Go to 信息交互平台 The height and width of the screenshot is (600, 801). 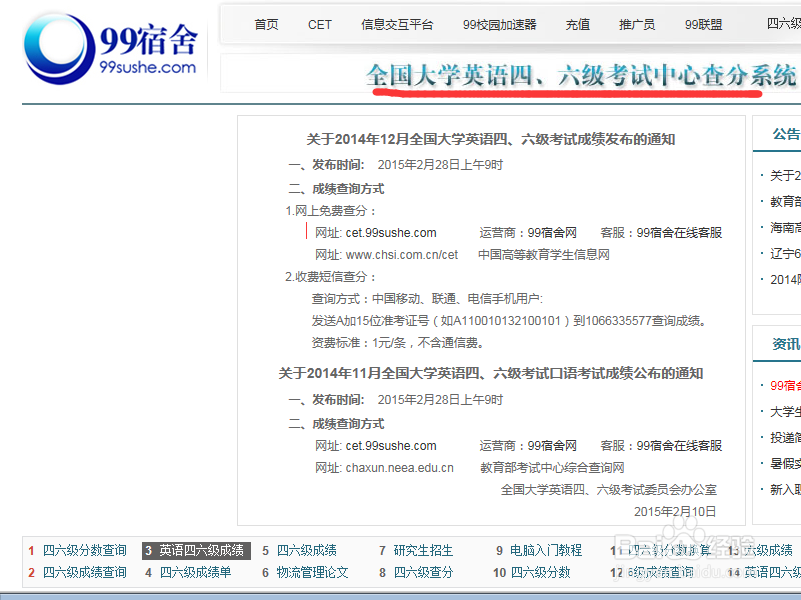click(397, 25)
